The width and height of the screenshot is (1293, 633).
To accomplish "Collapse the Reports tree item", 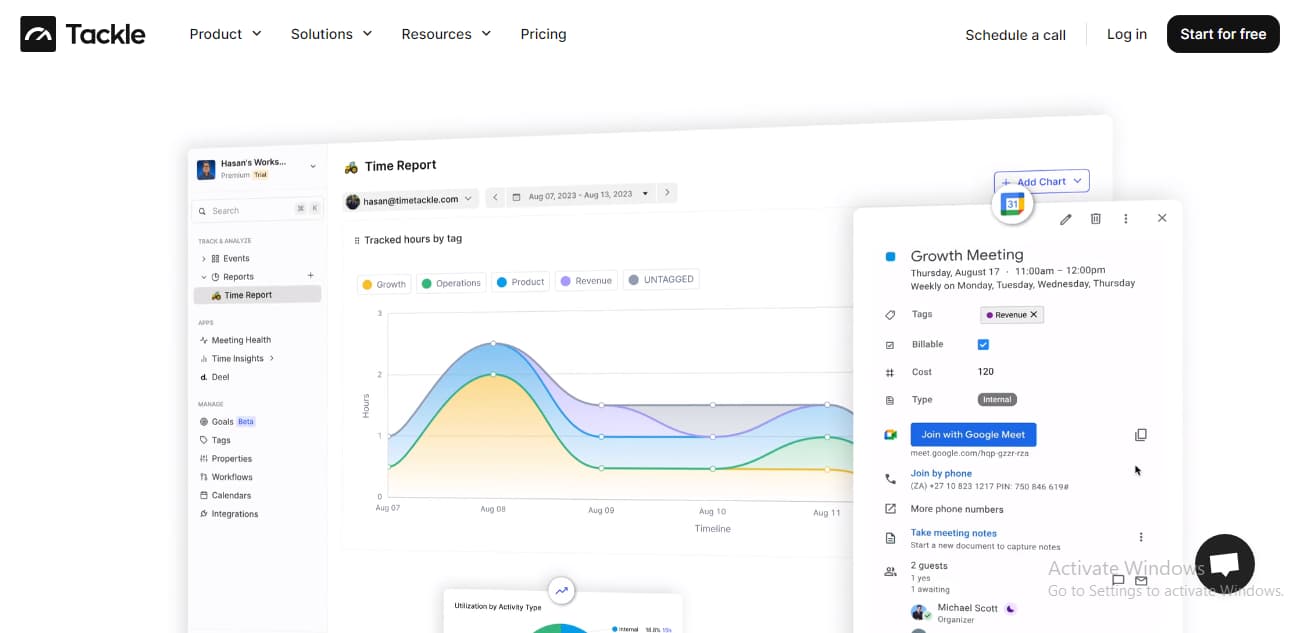I will click(x=204, y=277).
